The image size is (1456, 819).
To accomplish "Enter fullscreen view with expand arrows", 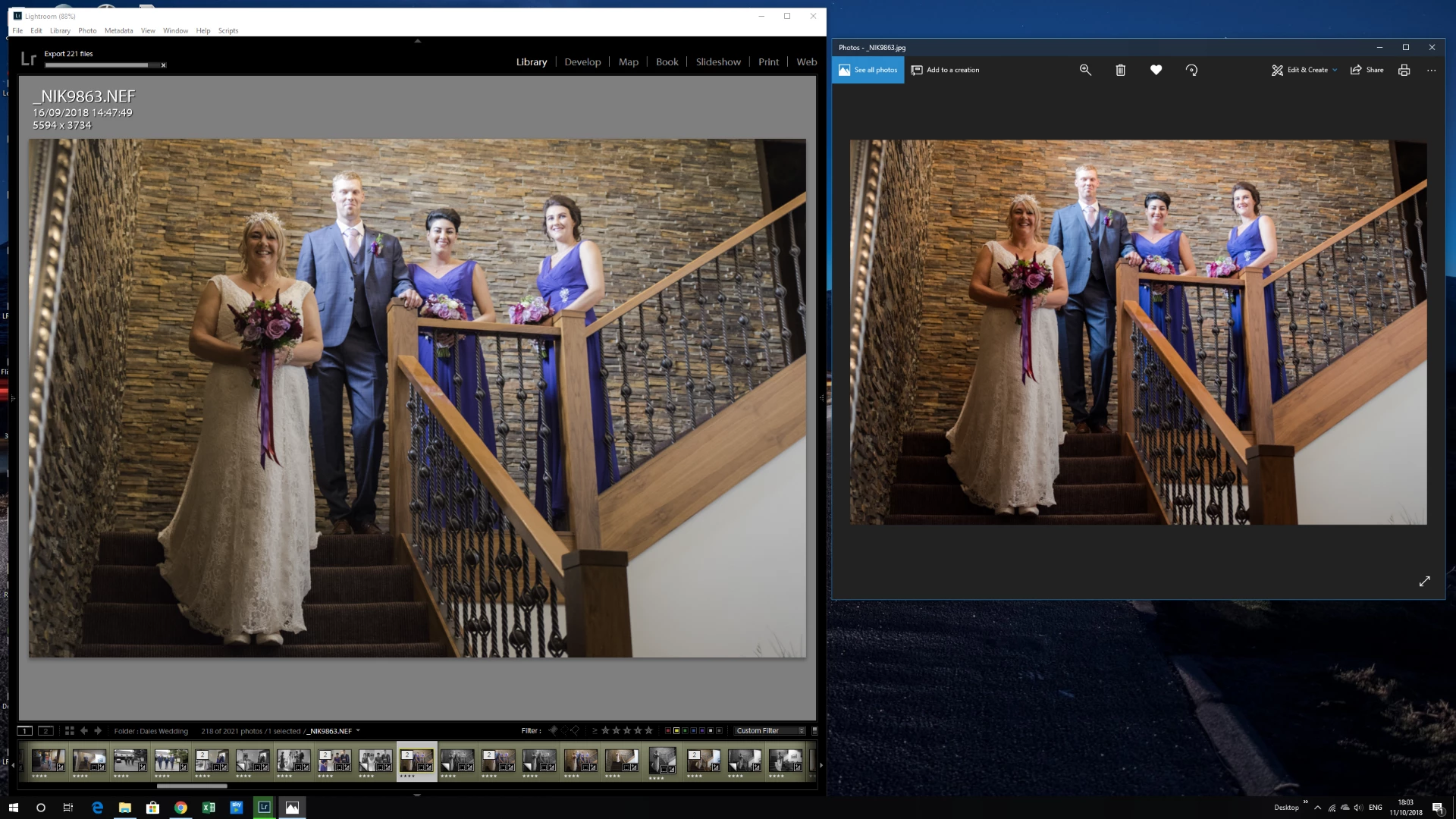I will click(x=1424, y=581).
